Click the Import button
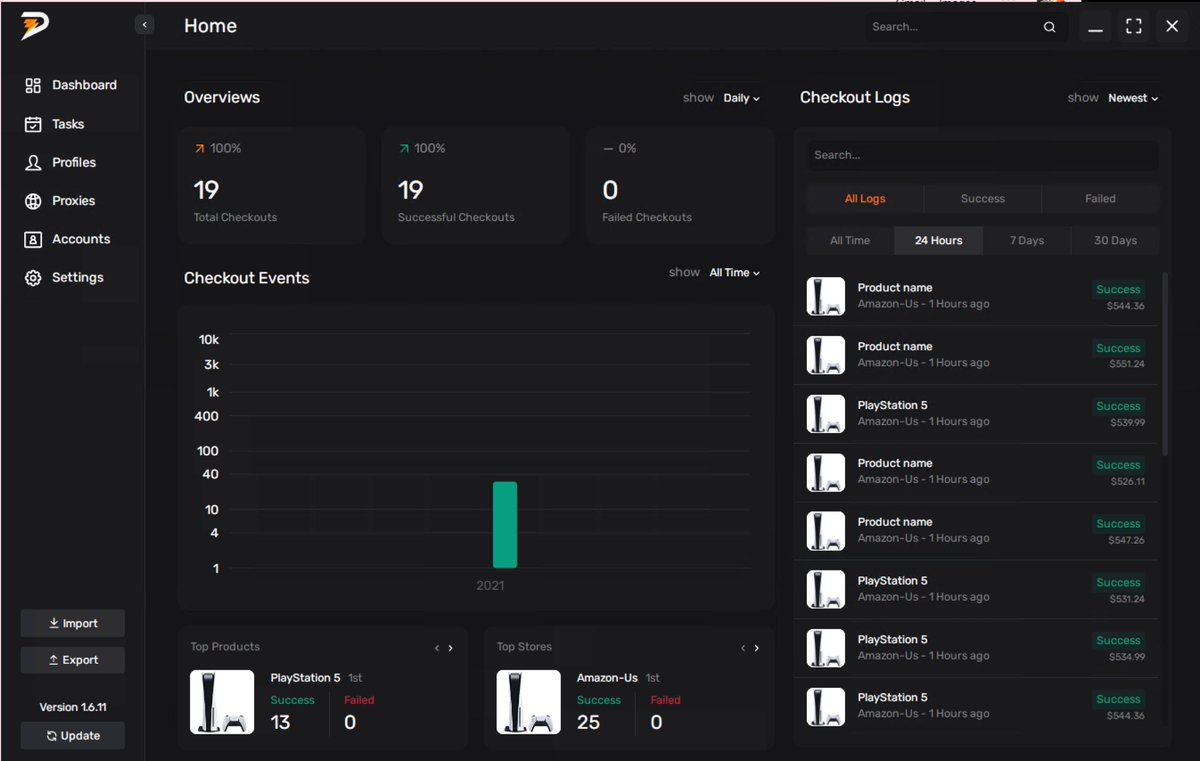Screen dimensions: 1200x761 73,623
